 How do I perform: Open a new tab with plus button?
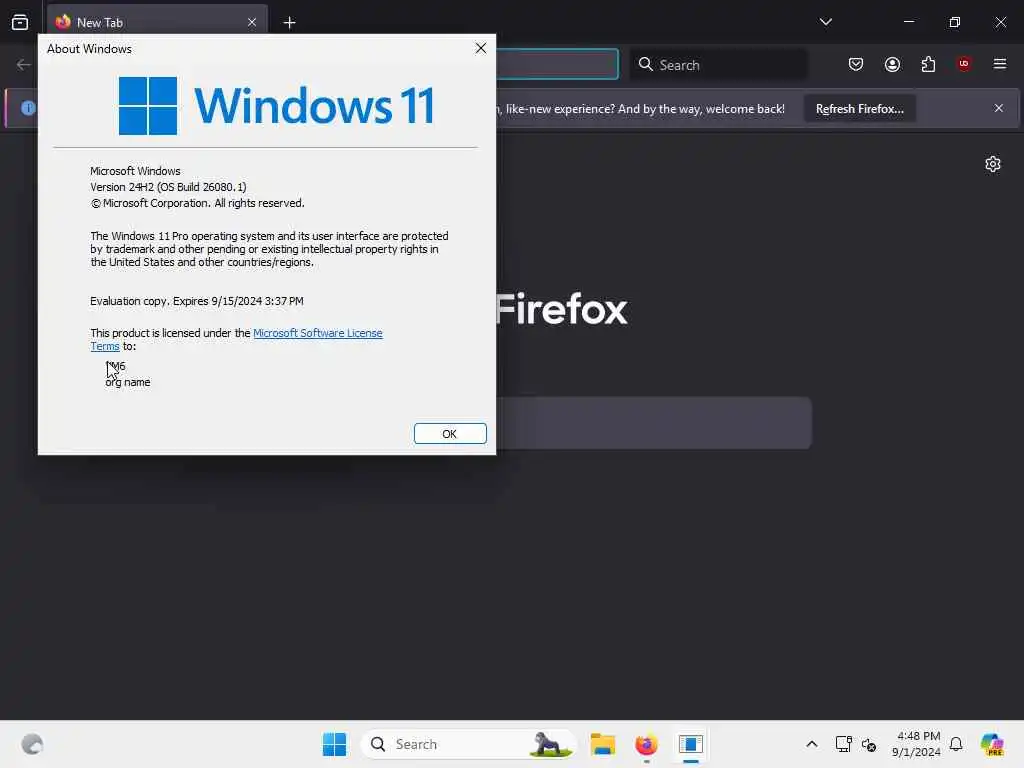coord(289,23)
